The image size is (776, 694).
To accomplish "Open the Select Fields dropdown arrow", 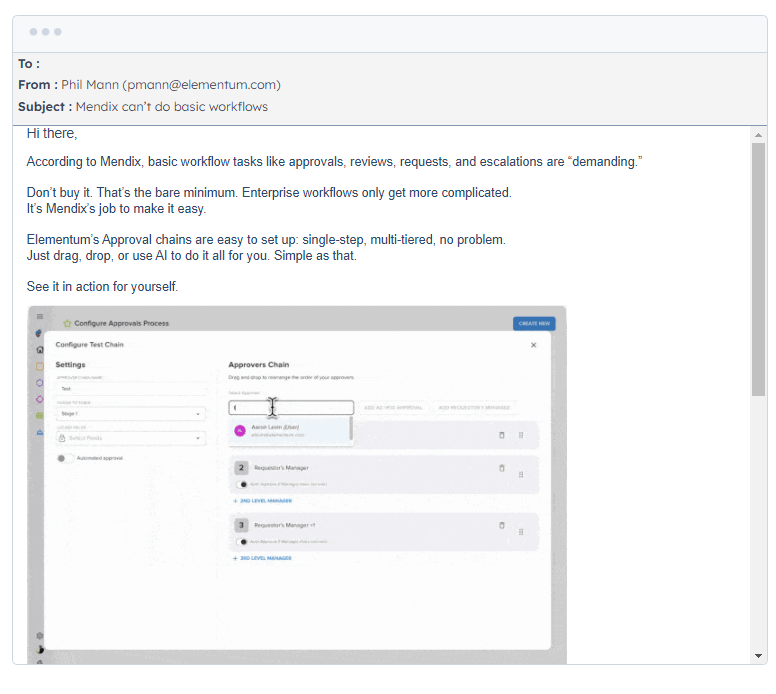I will (x=197, y=438).
